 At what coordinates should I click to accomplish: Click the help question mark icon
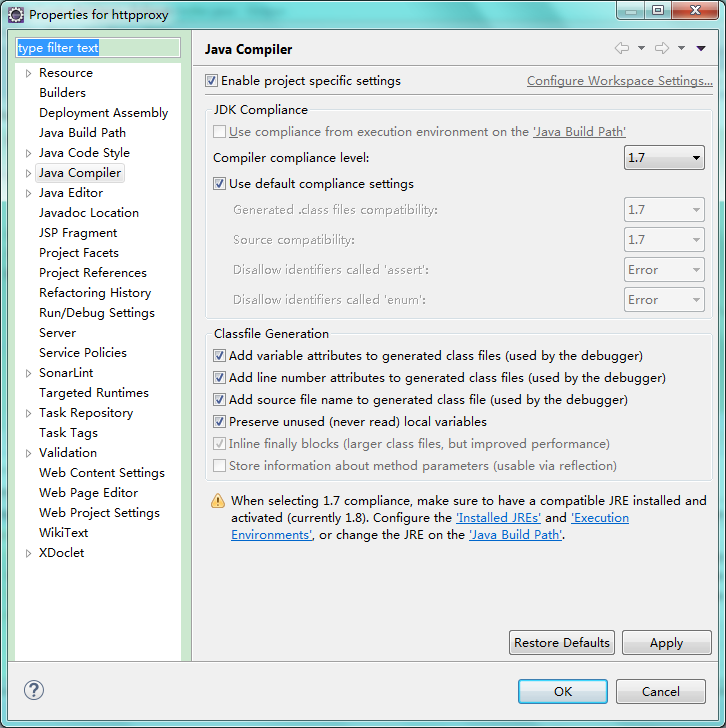pos(34,690)
